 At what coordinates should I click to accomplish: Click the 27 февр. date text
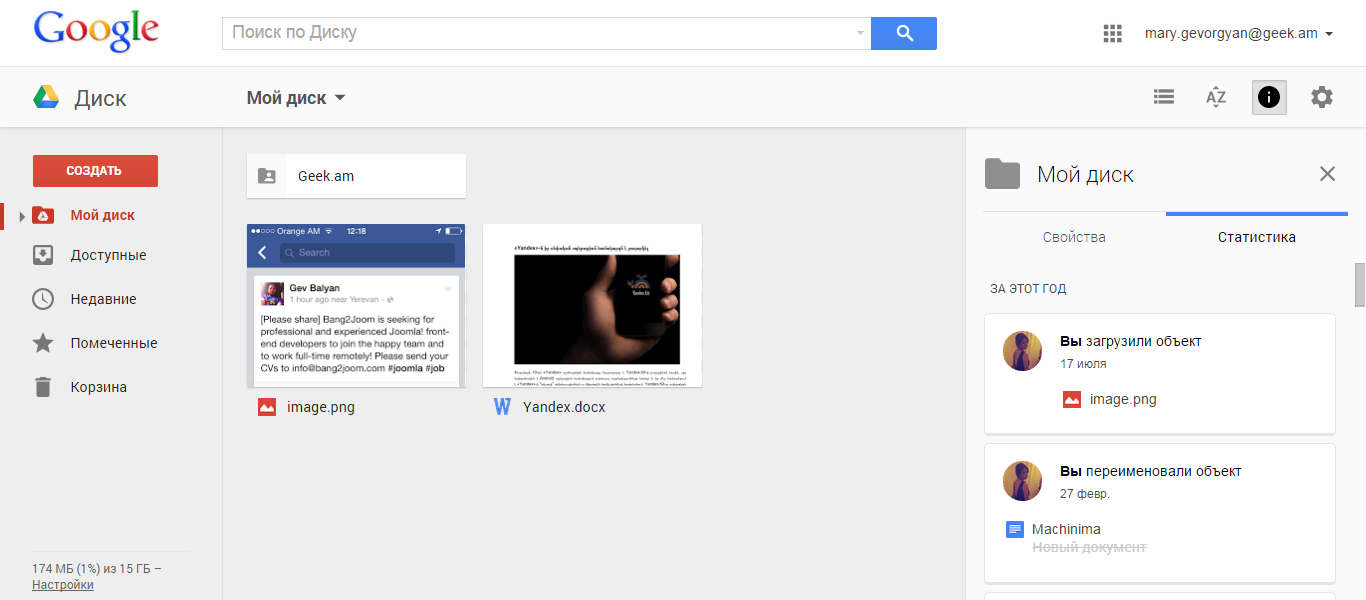click(1085, 494)
